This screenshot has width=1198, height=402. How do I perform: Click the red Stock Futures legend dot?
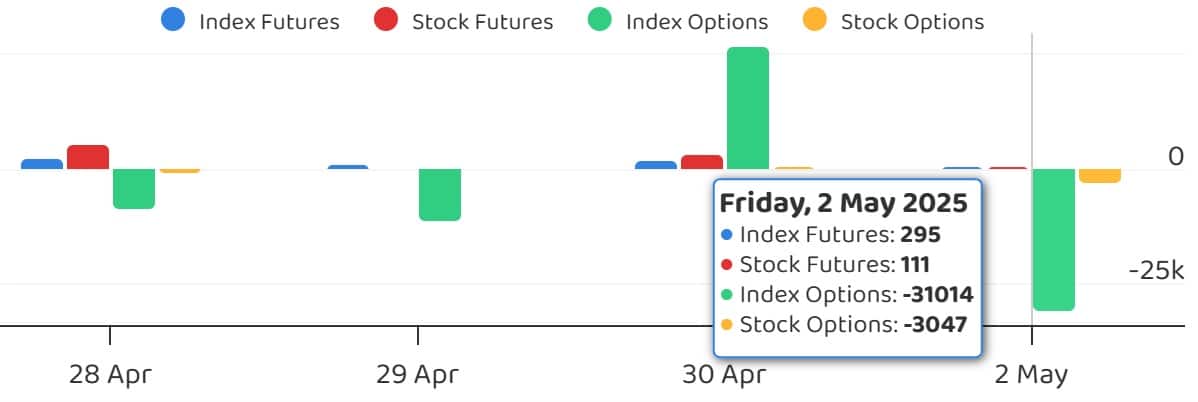[385, 20]
